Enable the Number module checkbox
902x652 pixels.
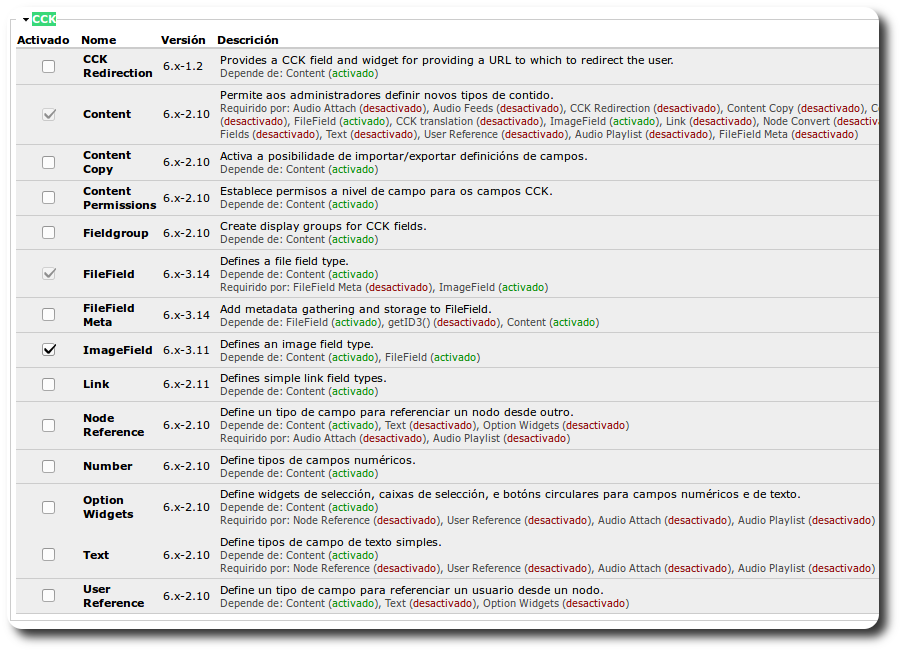(x=49, y=466)
